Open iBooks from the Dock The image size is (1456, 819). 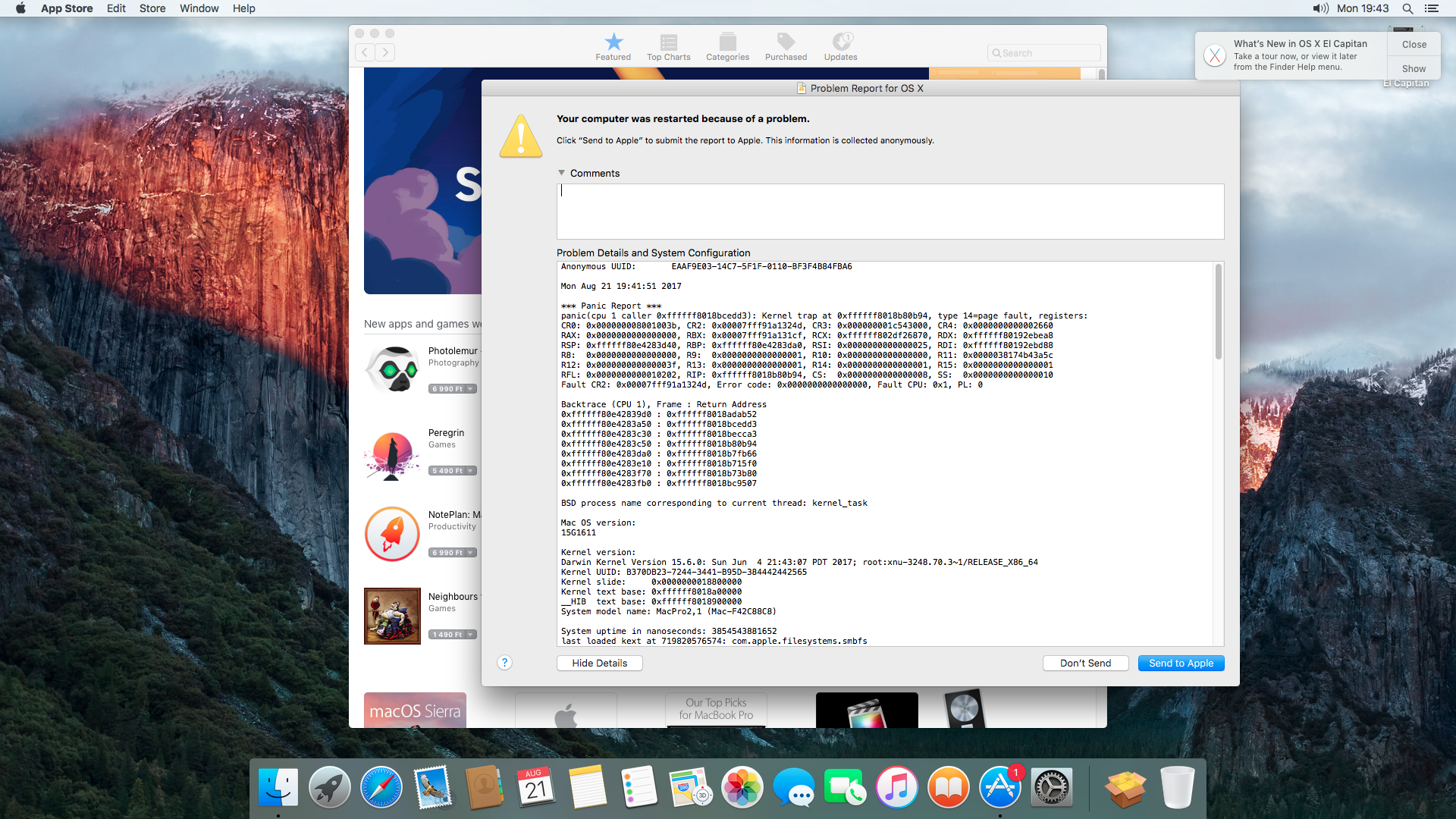point(949,787)
